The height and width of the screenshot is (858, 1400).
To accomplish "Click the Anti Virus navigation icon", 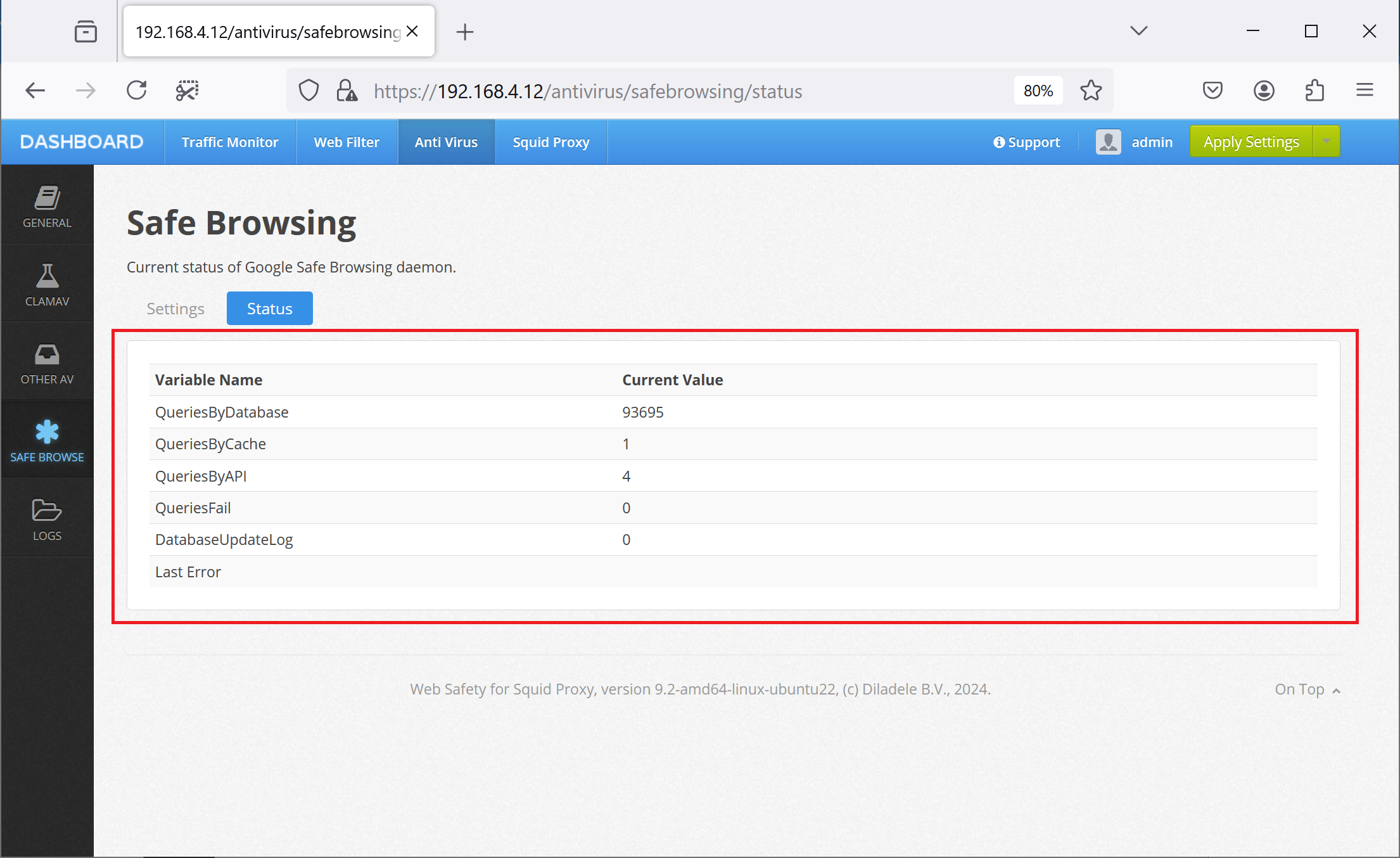I will 446,142.
